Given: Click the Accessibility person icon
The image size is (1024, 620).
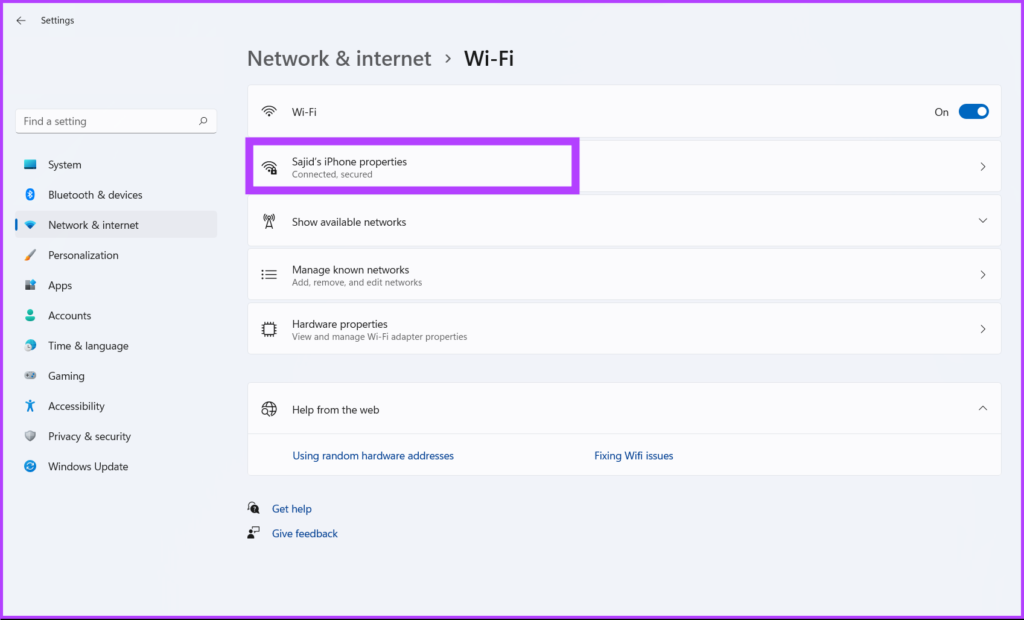Looking at the screenshot, I should [x=30, y=406].
